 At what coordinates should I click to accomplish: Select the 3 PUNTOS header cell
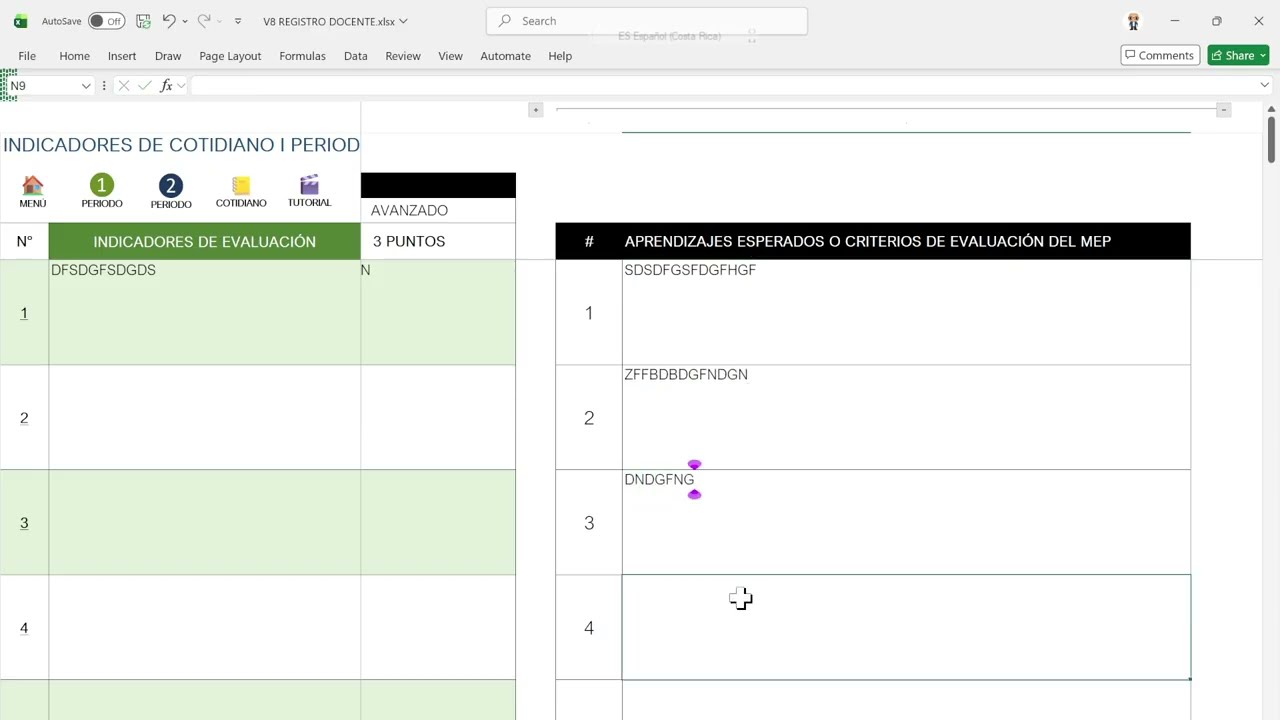438,241
